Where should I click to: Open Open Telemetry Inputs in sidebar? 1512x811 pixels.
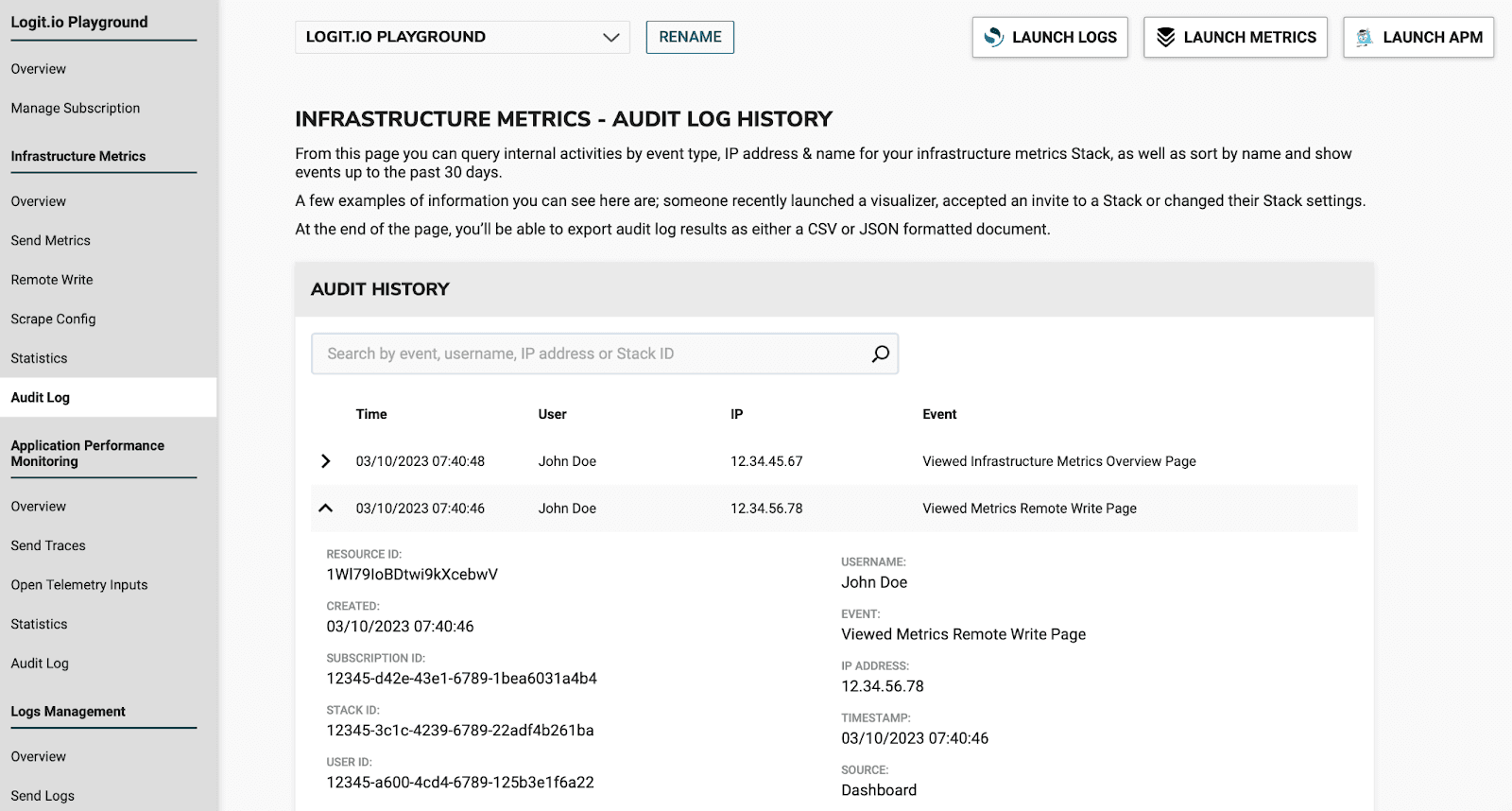coord(79,585)
